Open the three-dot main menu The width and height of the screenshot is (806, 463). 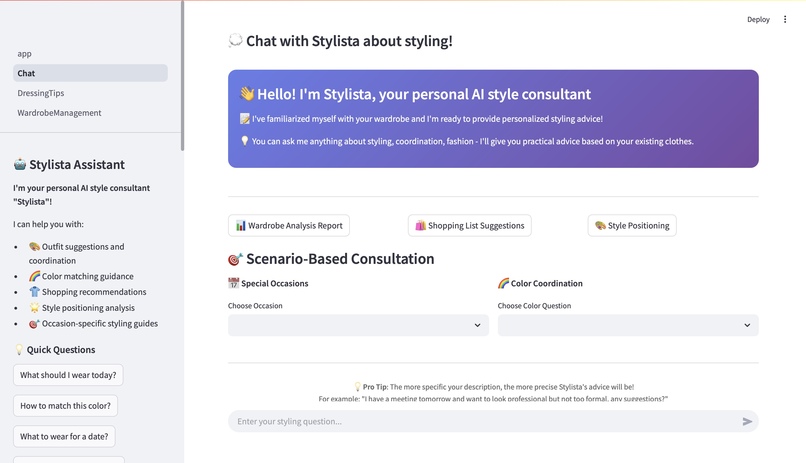coord(785,19)
